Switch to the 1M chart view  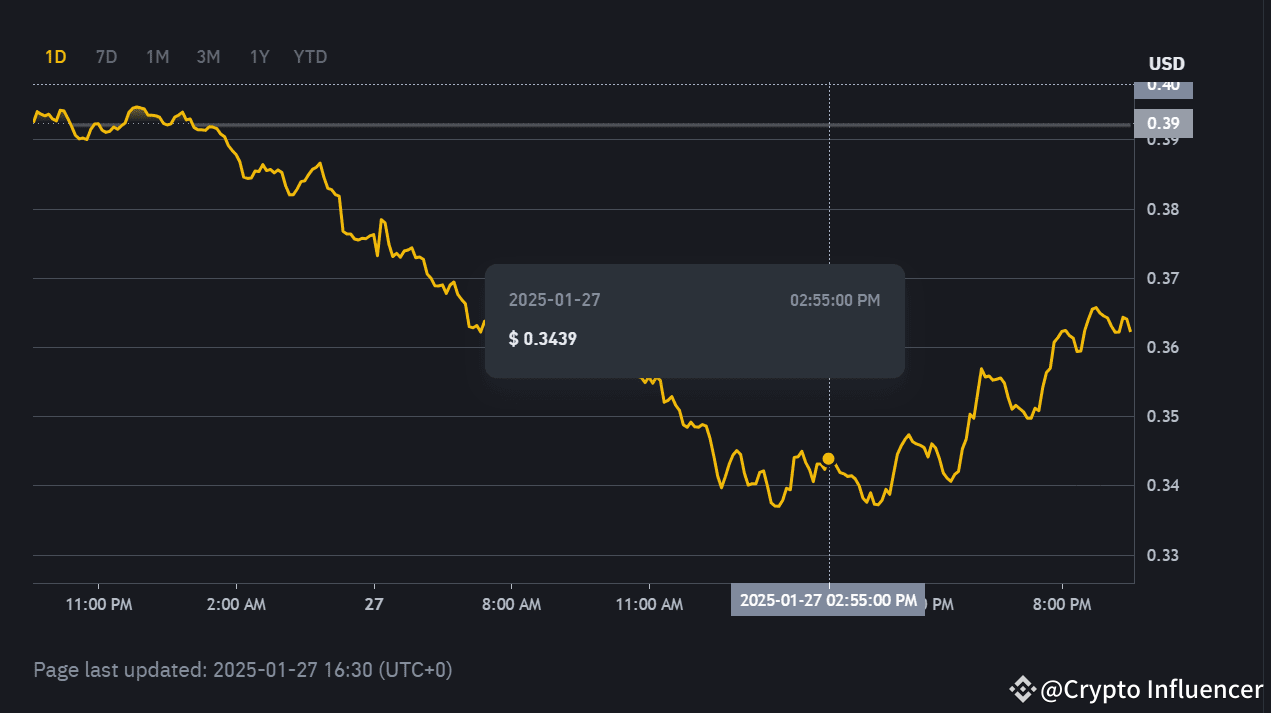157,57
